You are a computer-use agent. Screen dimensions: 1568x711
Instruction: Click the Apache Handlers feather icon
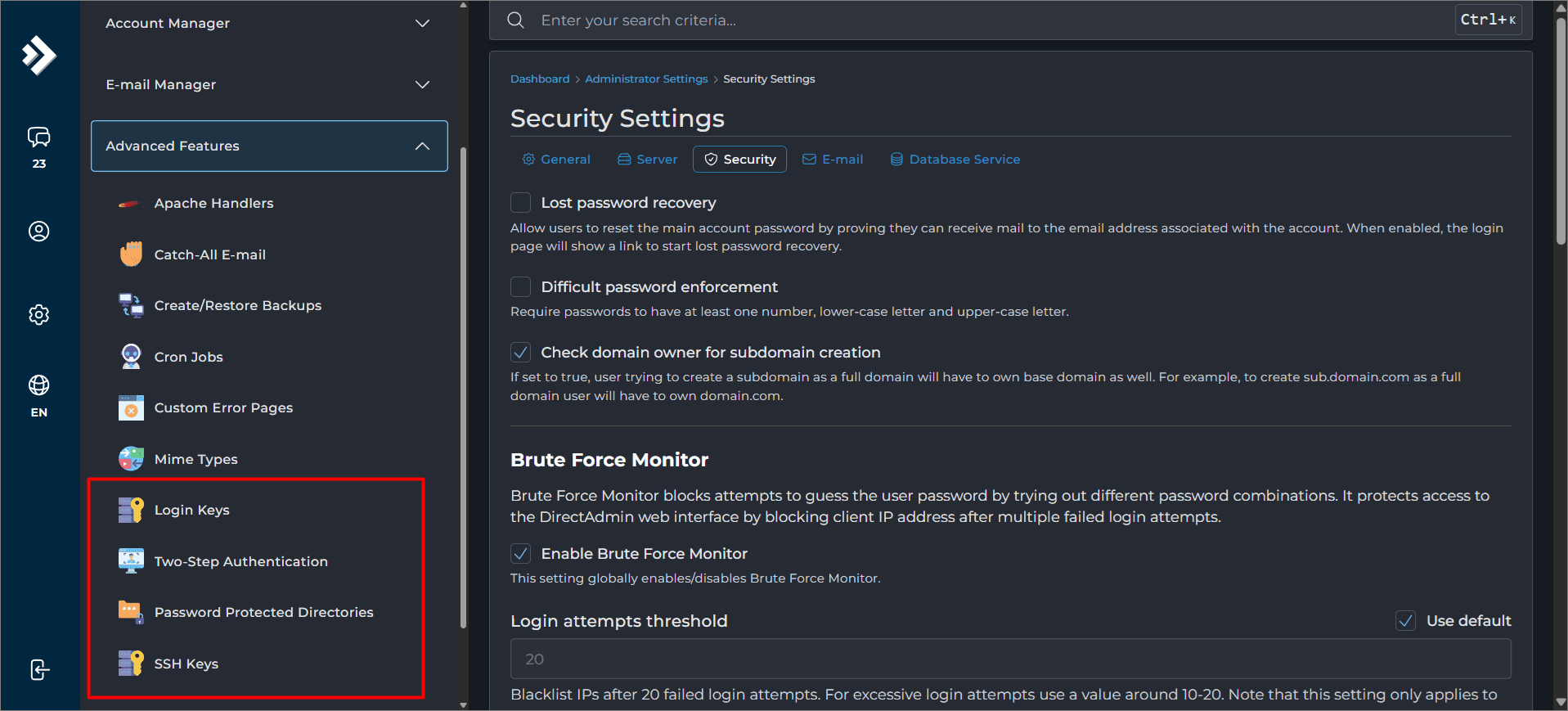point(130,204)
